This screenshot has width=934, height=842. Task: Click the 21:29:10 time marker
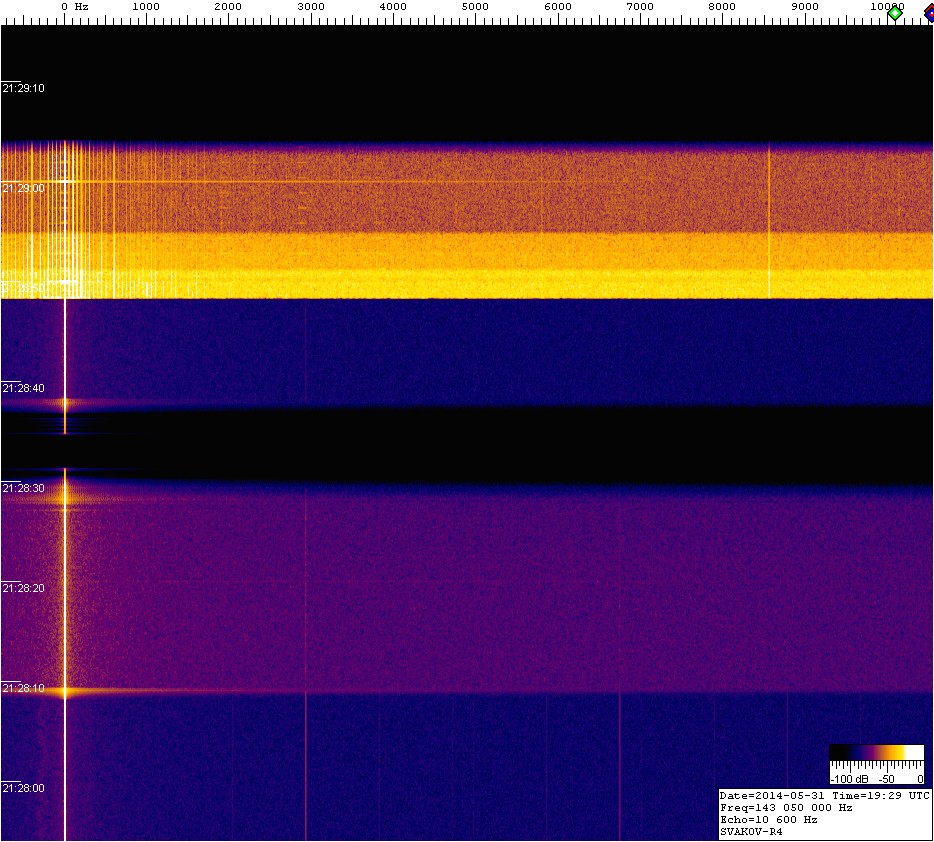point(23,88)
